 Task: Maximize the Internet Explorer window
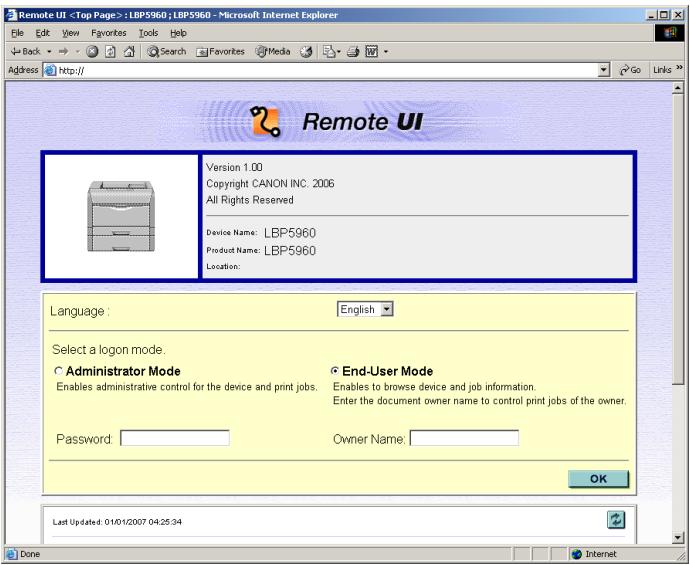pos(664,15)
